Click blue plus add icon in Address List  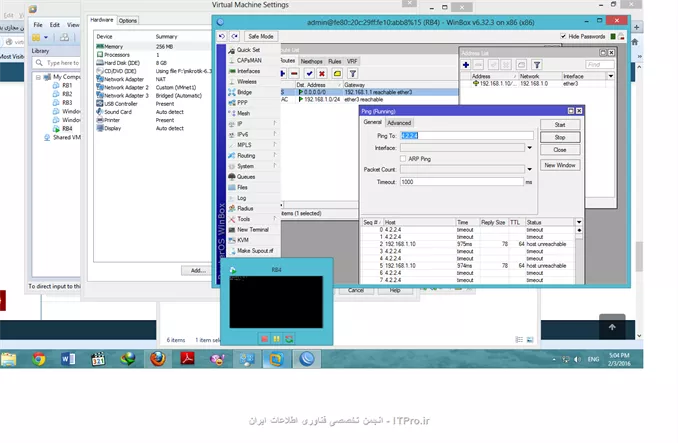(x=466, y=65)
